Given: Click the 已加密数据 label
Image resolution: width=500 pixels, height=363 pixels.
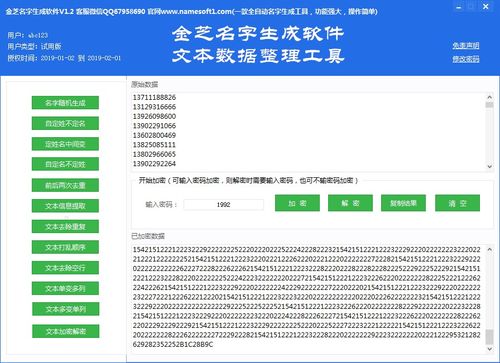Looking at the screenshot, I should pos(148,236).
